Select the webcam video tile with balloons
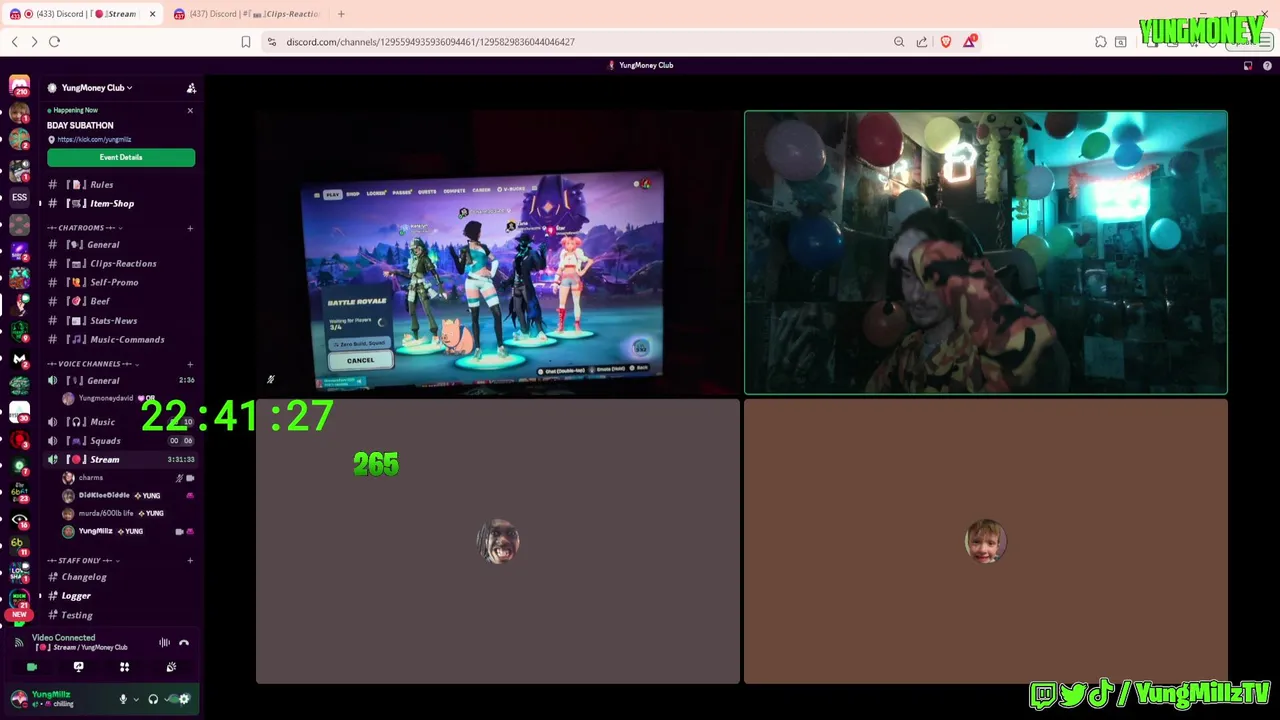Image resolution: width=1280 pixels, height=720 pixels. point(985,253)
